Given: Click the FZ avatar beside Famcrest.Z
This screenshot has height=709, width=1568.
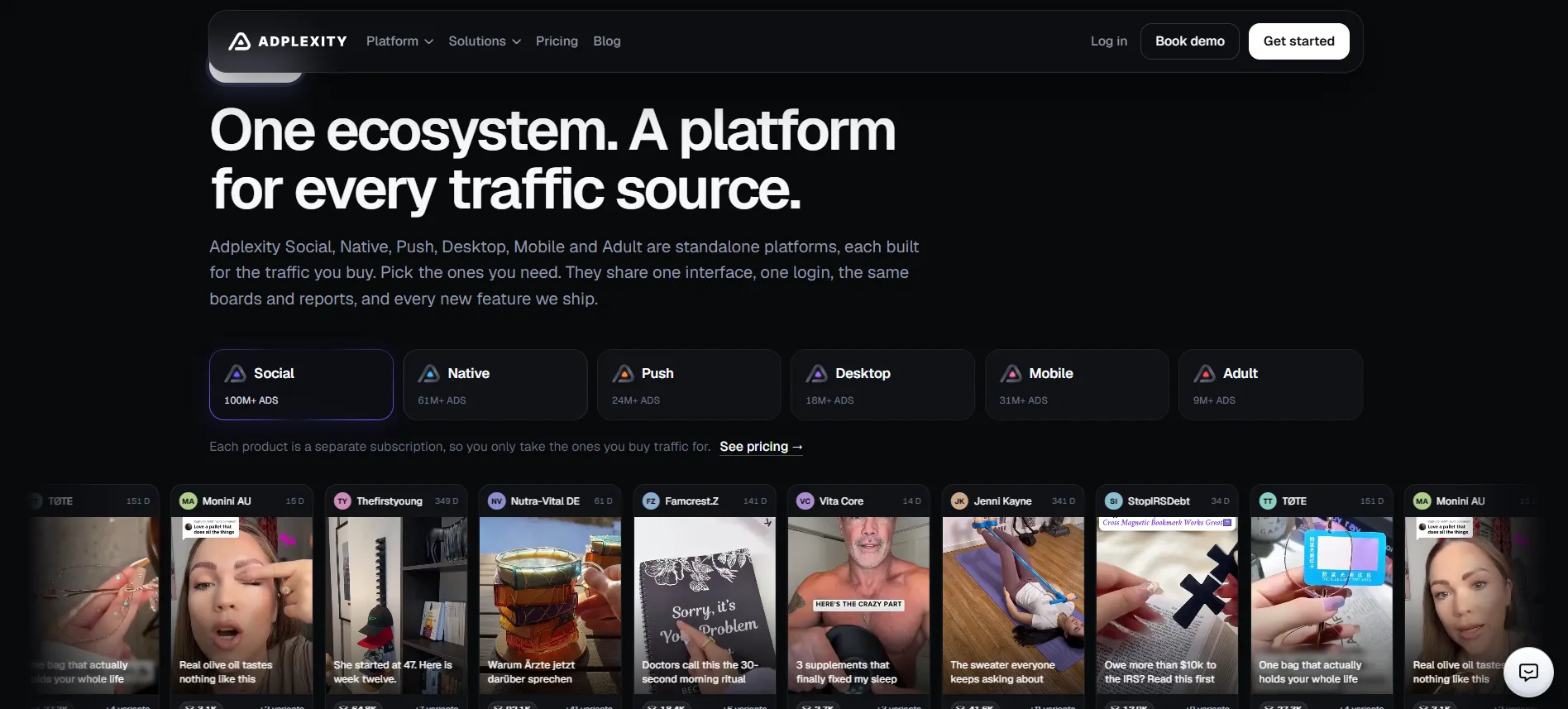Looking at the screenshot, I should click(651, 501).
